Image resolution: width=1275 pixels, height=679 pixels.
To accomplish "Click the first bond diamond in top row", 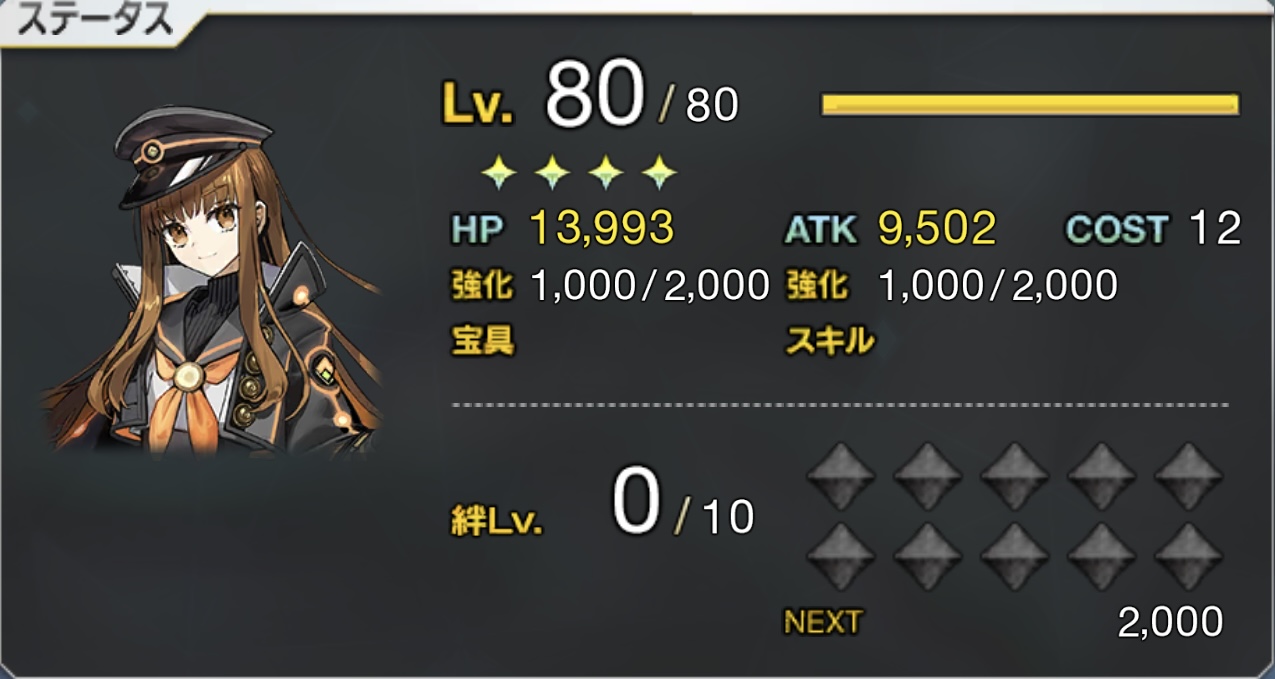I will point(840,475).
